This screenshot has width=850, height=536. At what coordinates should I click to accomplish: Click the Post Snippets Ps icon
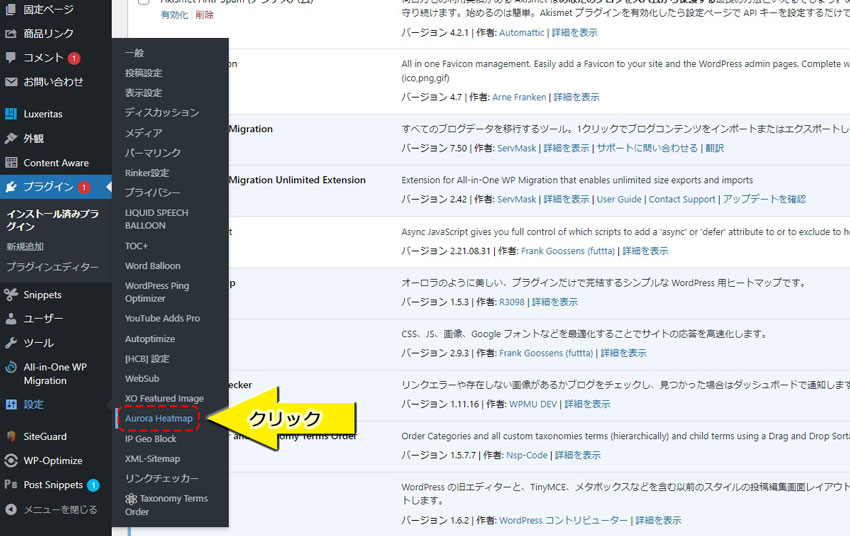(x=11, y=485)
